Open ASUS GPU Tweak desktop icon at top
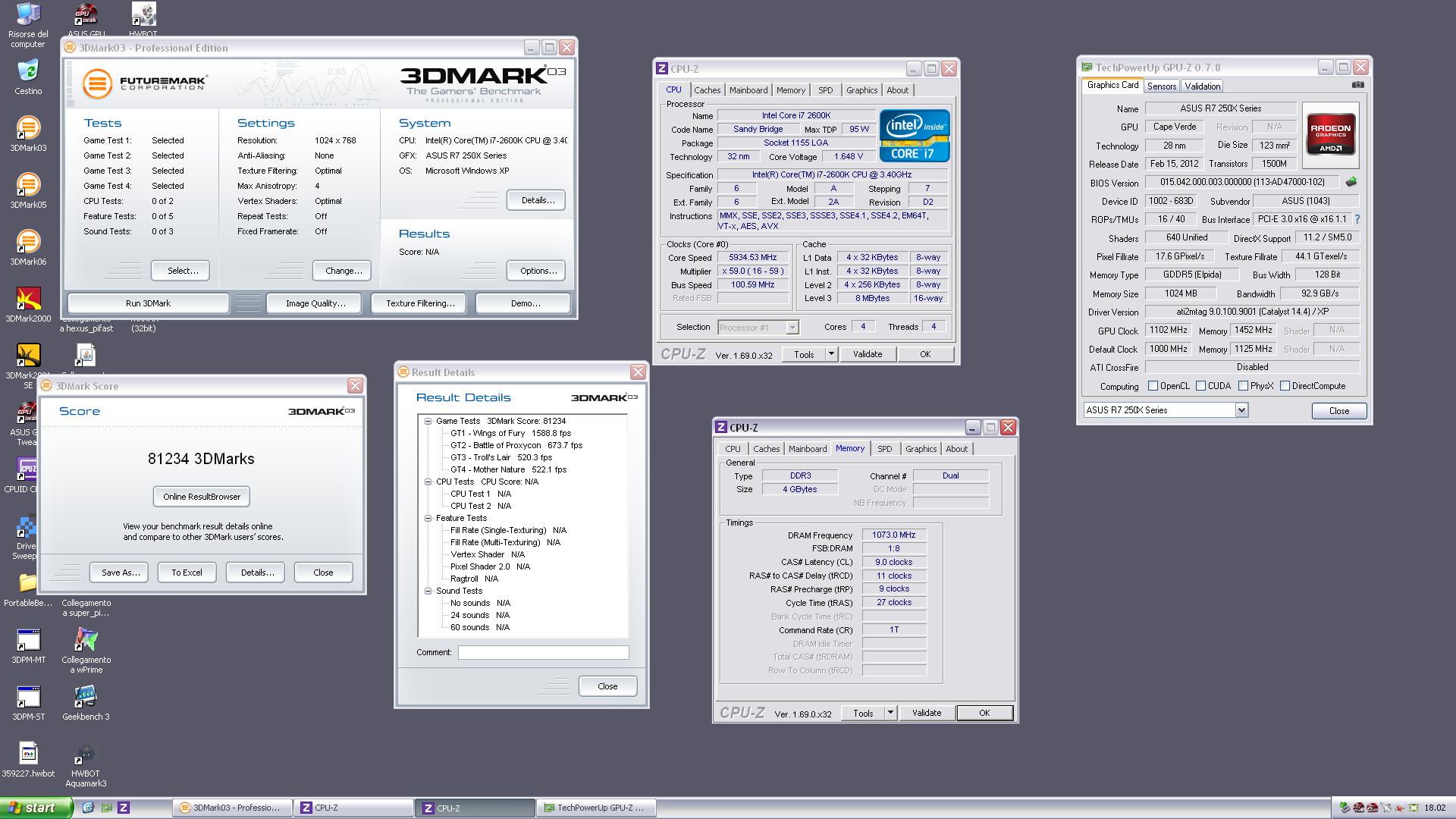The width and height of the screenshot is (1456, 819). pyautogui.click(x=86, y=20)
